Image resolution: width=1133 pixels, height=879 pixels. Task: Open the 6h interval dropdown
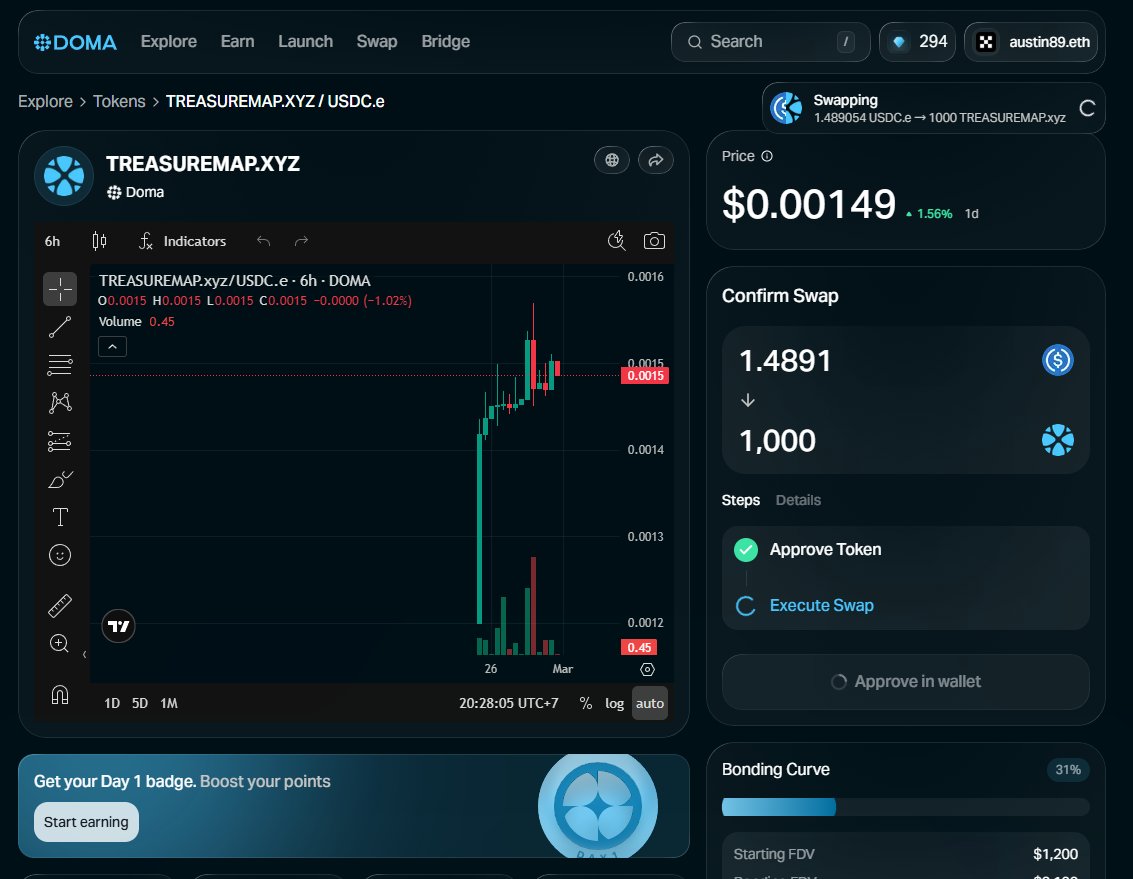tap(53, 241)
